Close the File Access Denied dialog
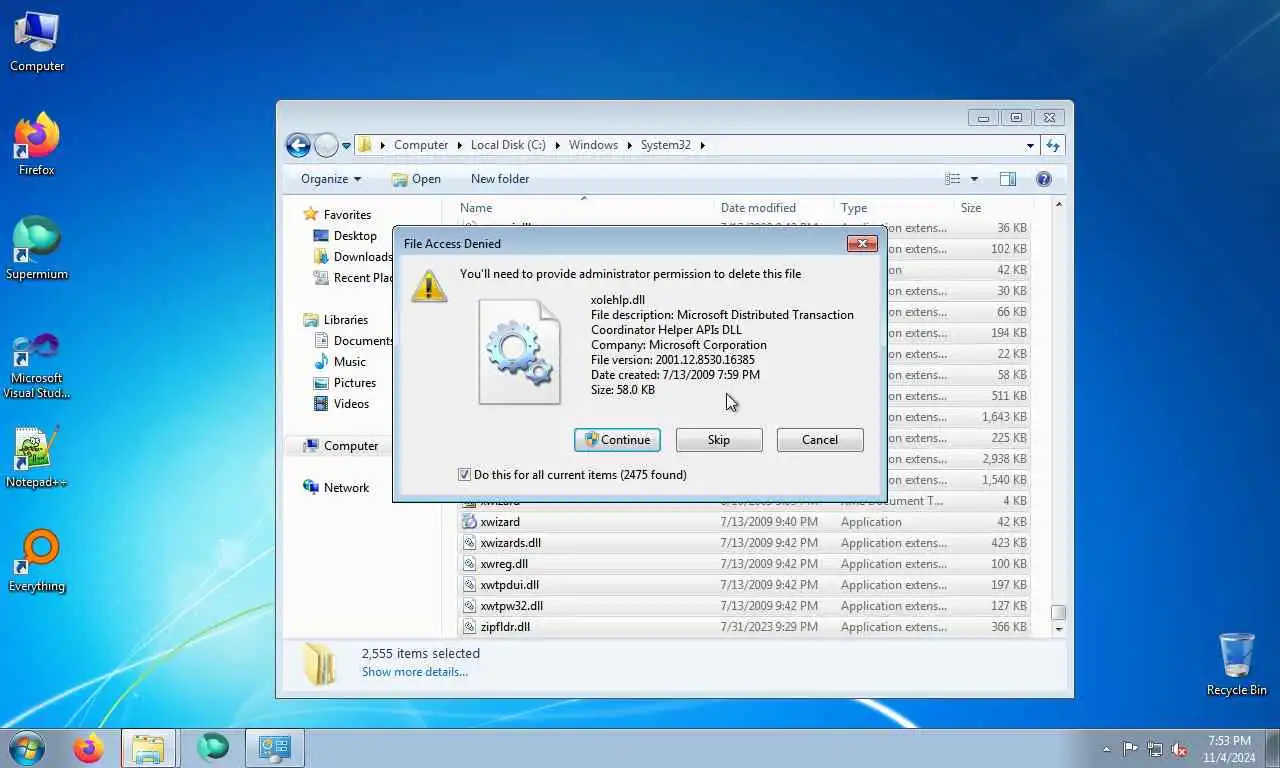Image resolution: width=1280 pixels, height=768 pixels. [862, 243]
